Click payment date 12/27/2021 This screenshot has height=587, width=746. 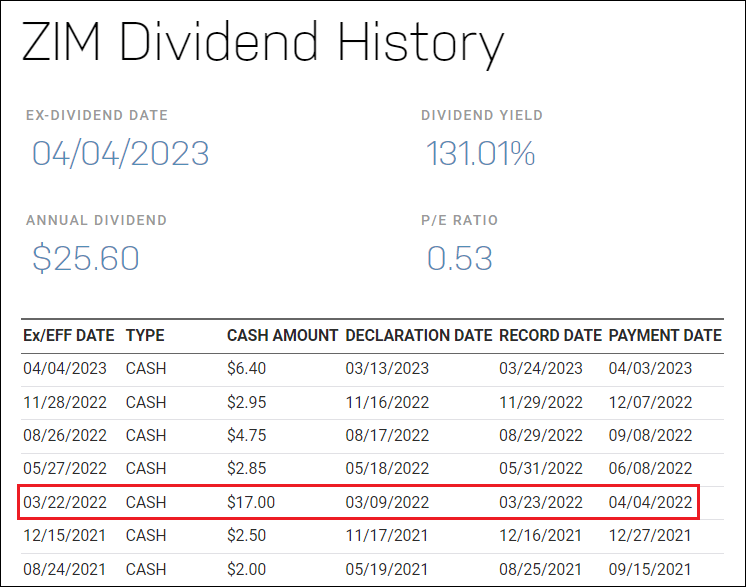pyautogui.click(x=650, y=535)
